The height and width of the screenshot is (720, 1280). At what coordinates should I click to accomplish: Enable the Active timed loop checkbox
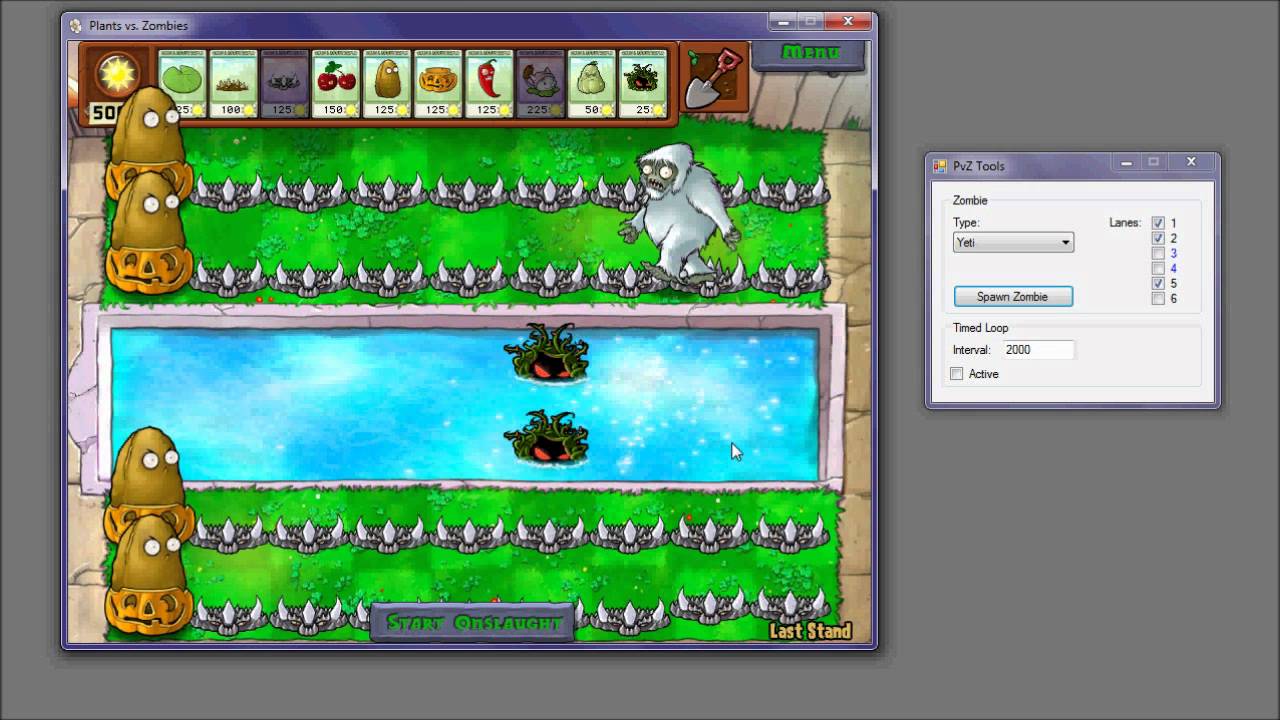click(x=957, y=374)
